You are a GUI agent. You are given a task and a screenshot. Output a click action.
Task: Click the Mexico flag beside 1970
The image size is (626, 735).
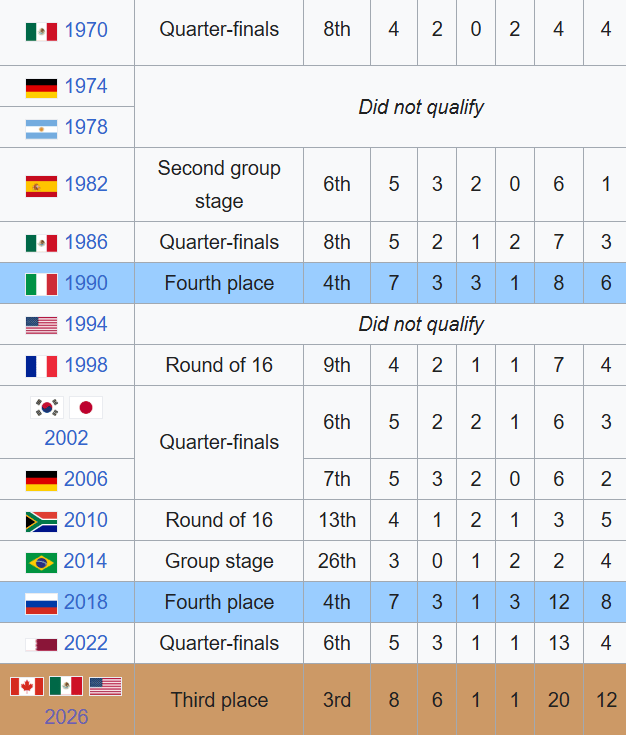[x=41, y=32]
